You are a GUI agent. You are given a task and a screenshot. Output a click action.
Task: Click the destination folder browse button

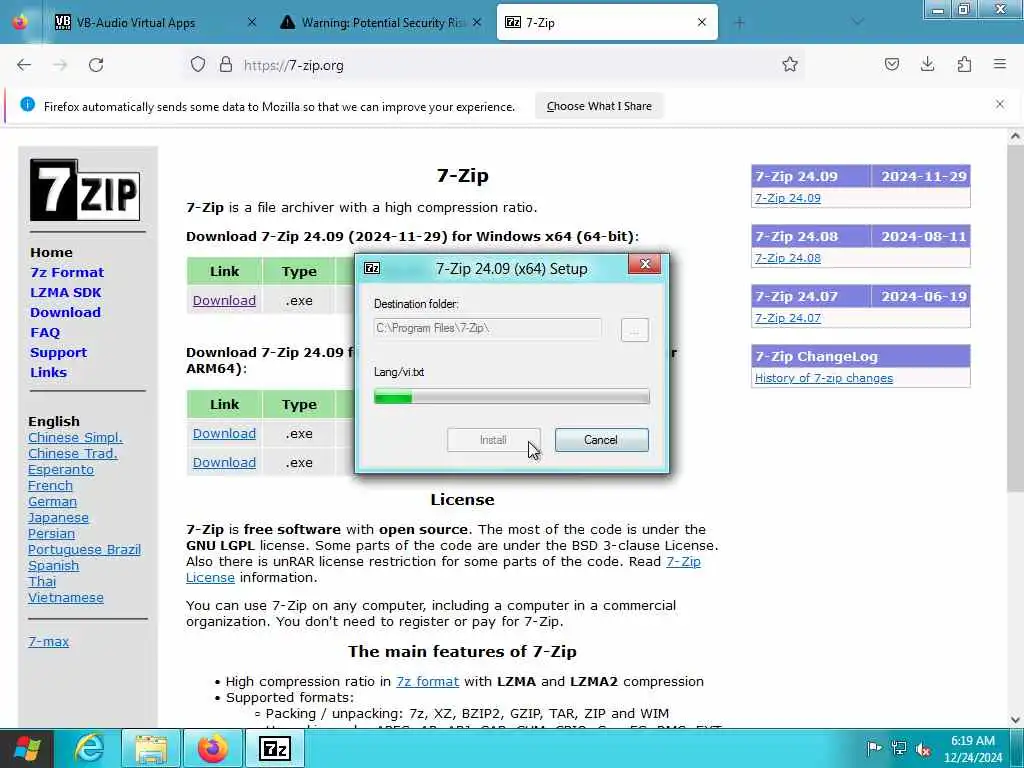point(635,330)
